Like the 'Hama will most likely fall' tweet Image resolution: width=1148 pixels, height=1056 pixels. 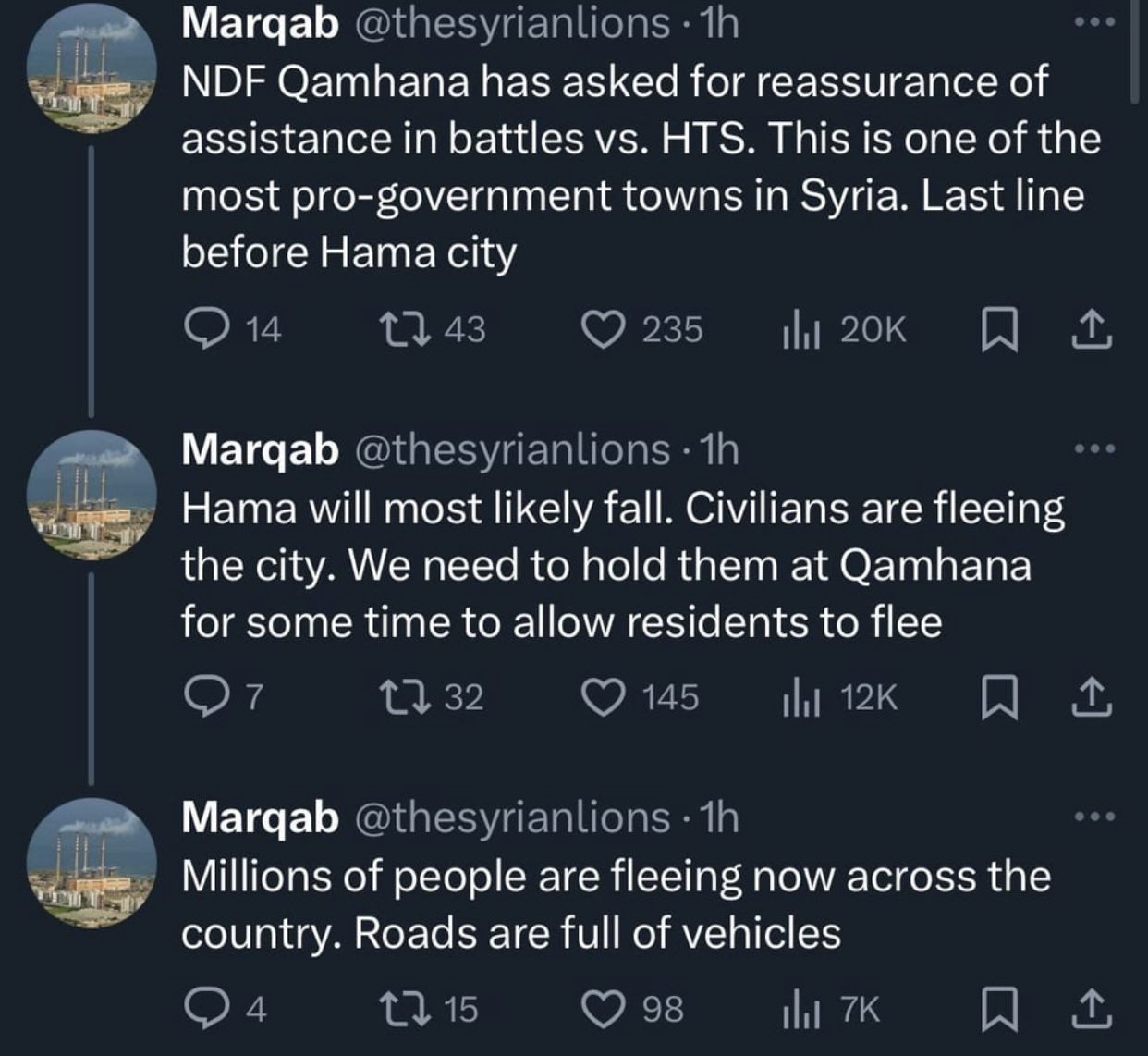click(605, 696)
